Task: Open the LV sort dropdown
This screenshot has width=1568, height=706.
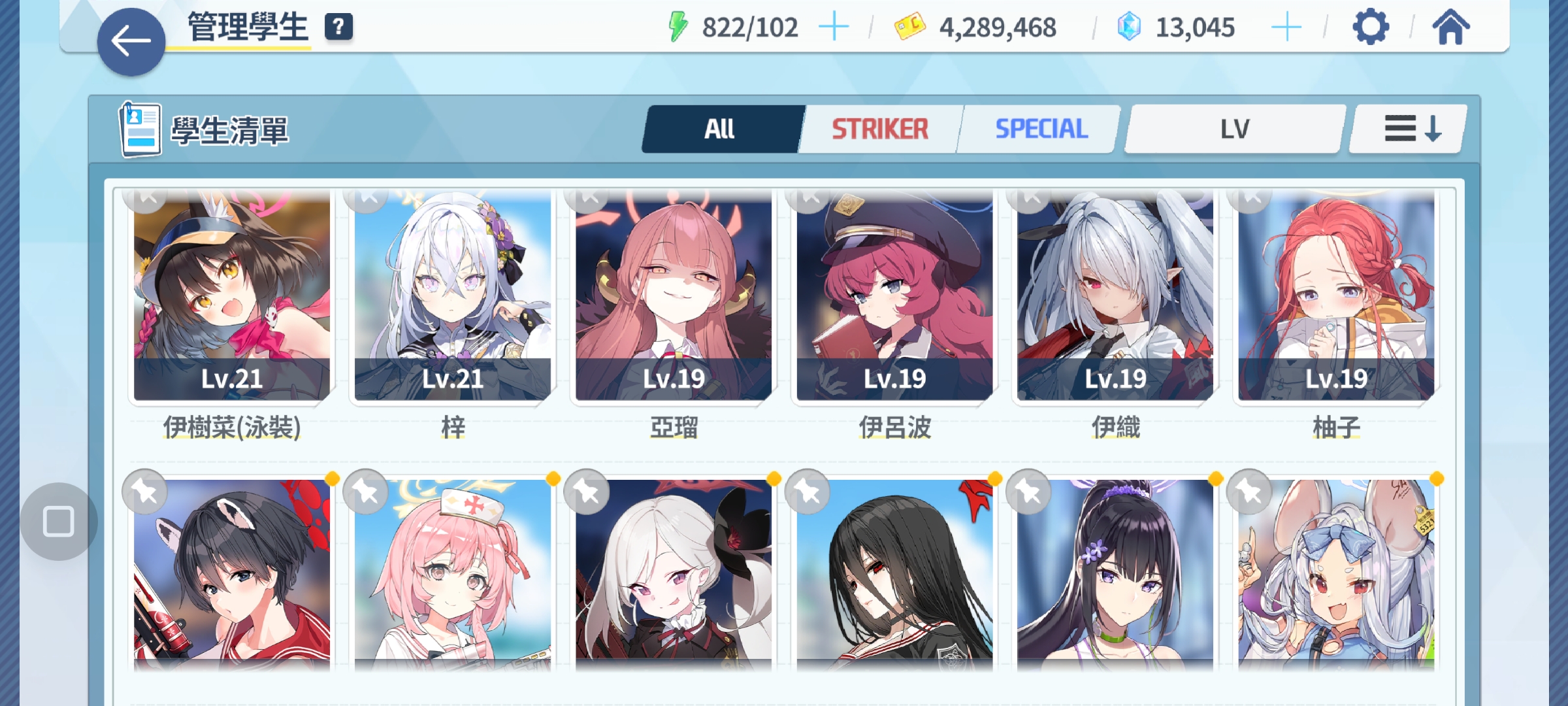Action: [x=1235, y=129]
